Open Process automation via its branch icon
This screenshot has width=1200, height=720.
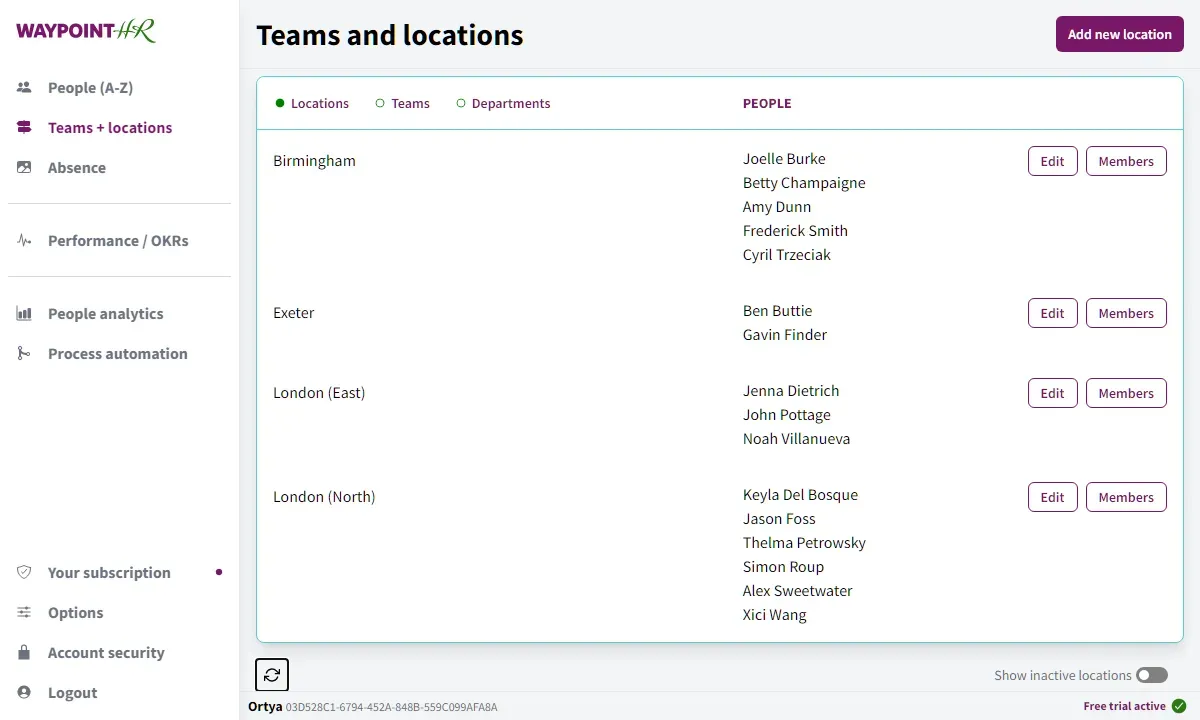click(x=23, y=353)
